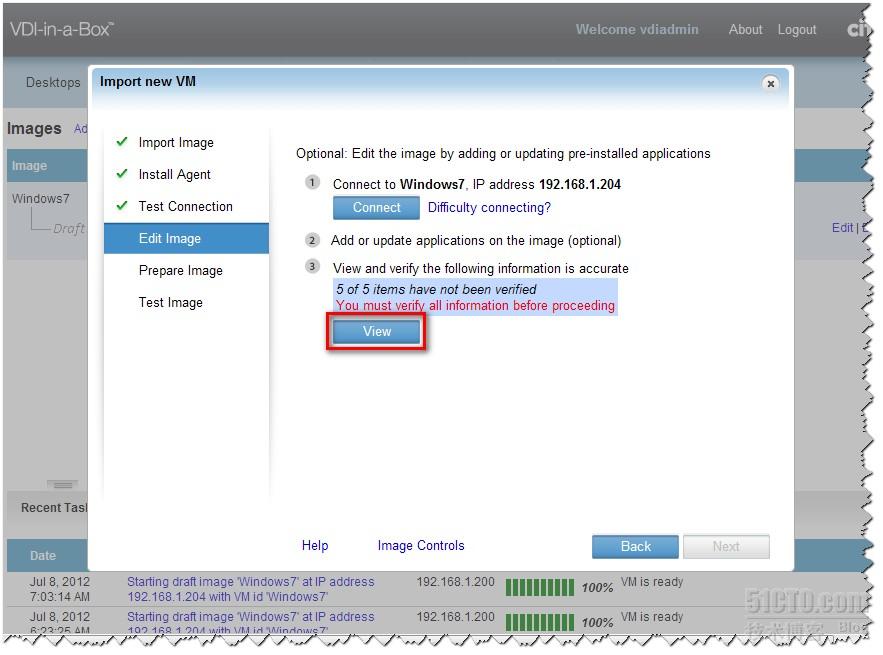
Task: Open the Desktops tab
Action: coord(53,82)
